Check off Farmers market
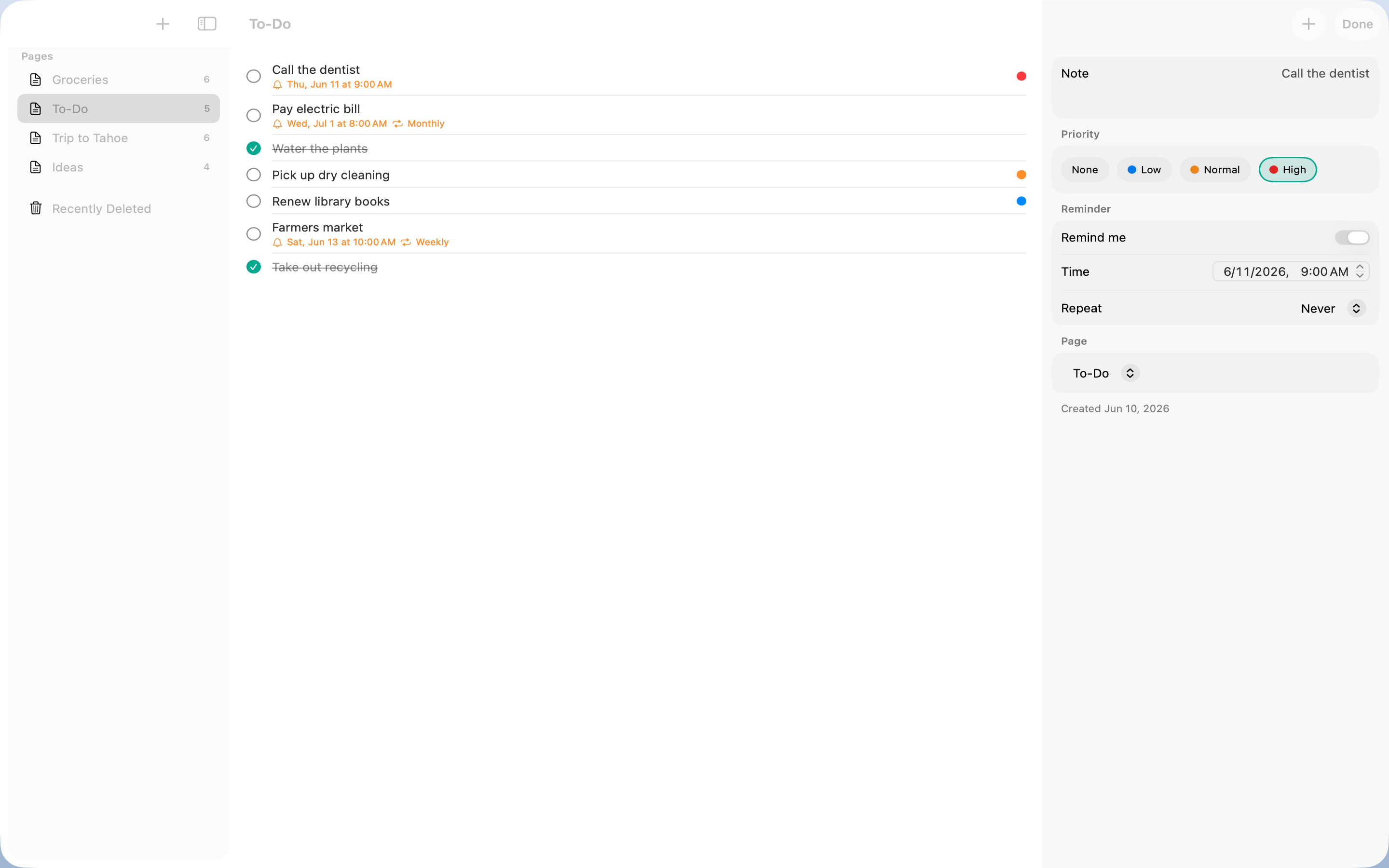 point(253,234)
